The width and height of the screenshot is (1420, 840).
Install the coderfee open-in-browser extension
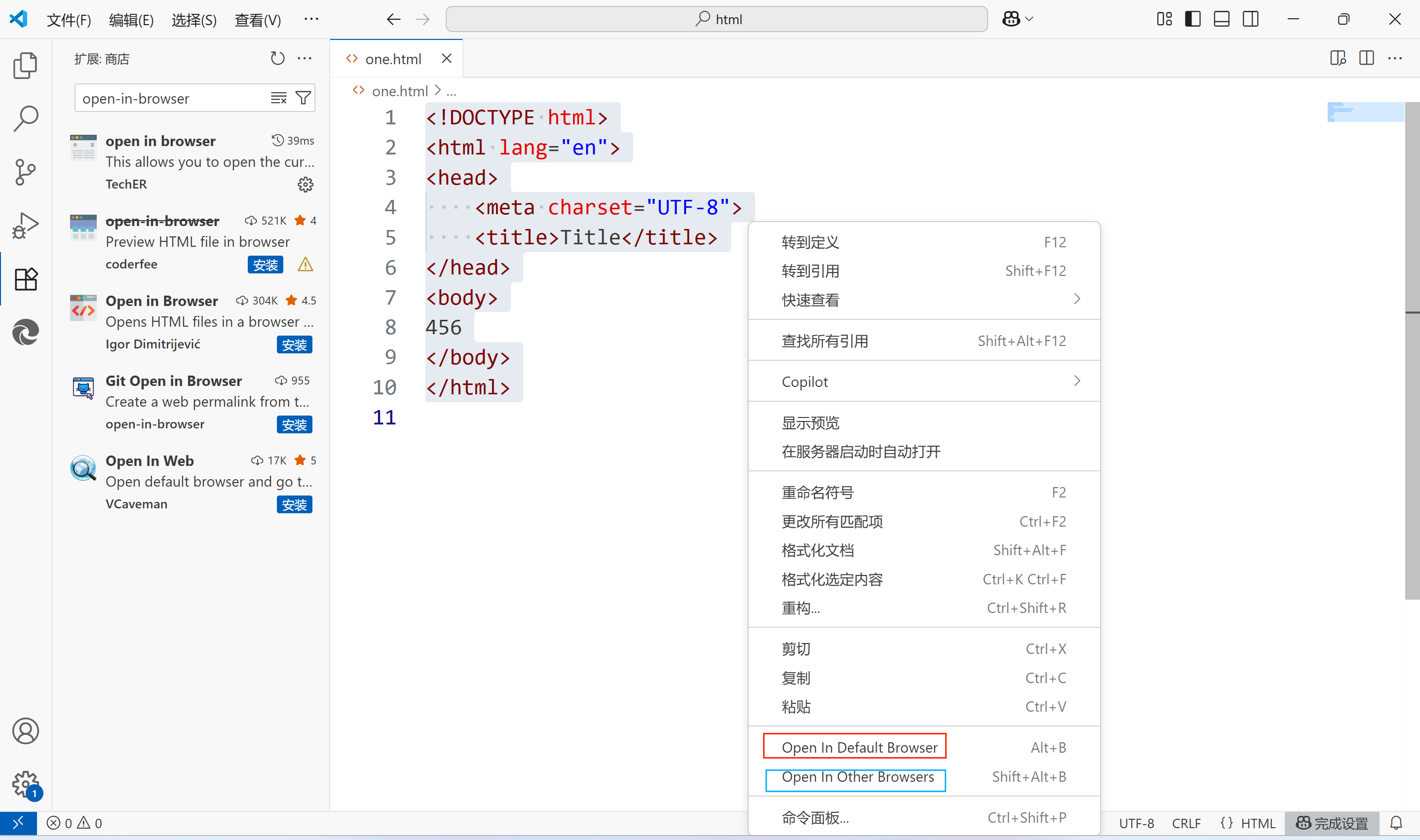[266, 265]
